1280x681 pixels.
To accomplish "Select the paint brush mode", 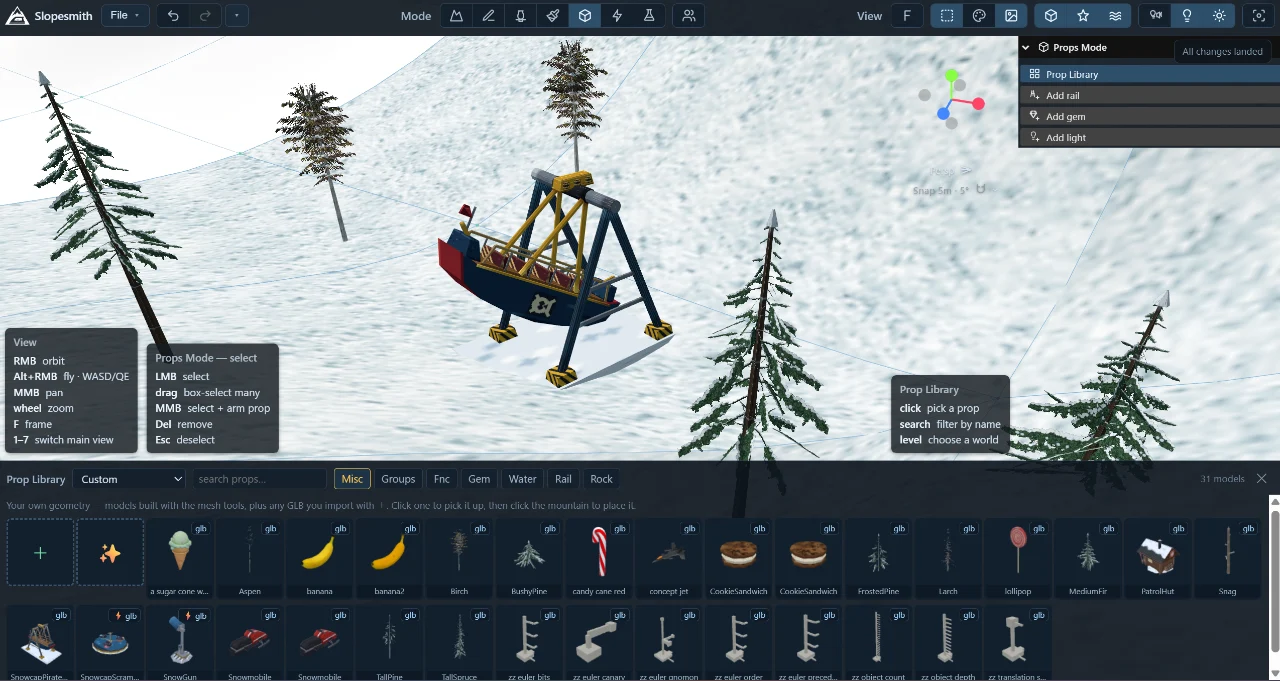I will [x=553, y=16].
